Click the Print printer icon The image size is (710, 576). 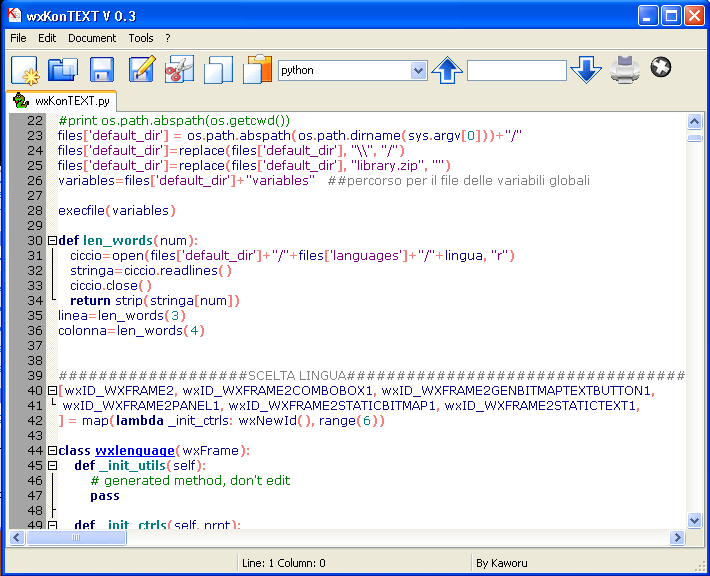point(625,69)
